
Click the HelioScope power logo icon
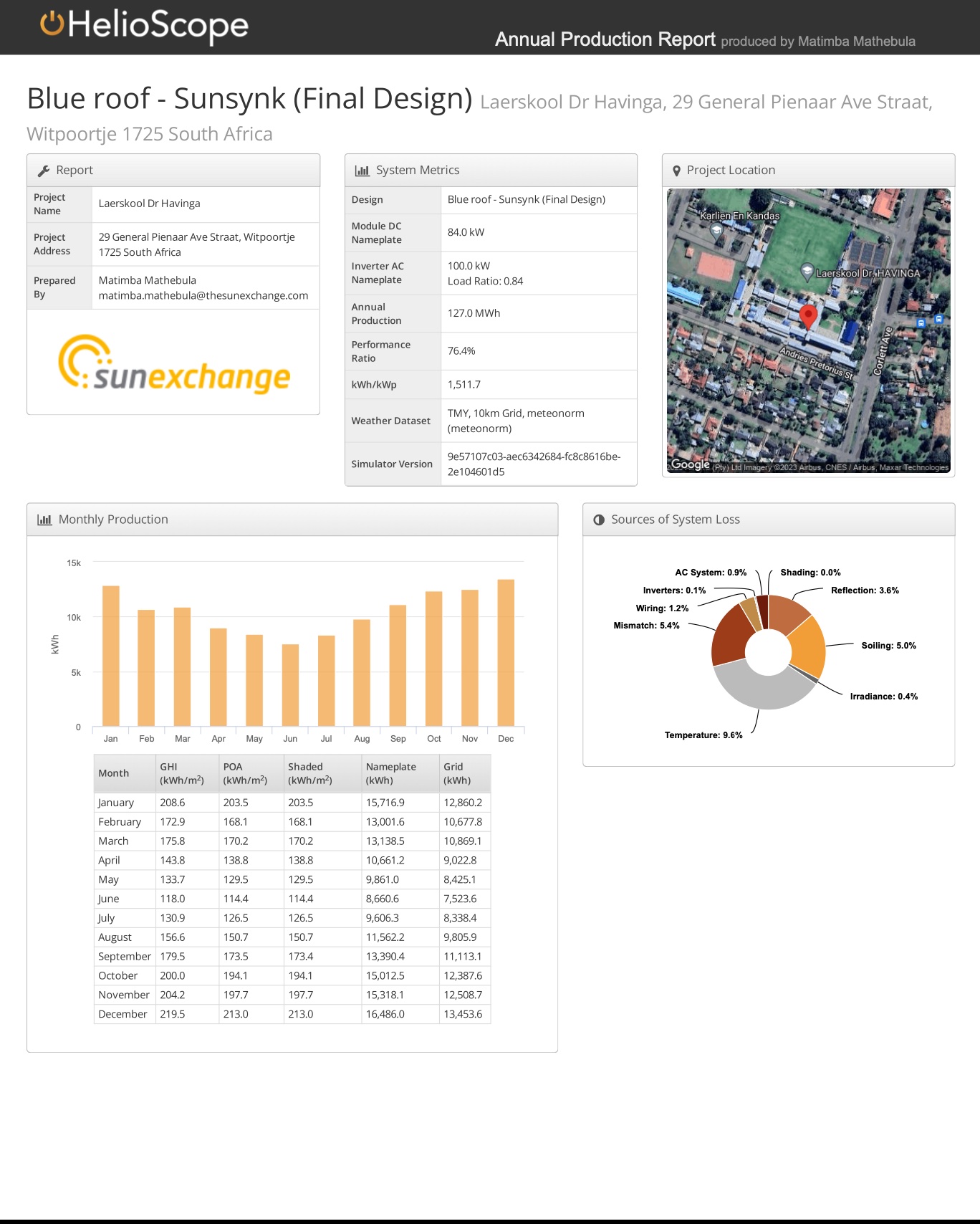point(52,24)
